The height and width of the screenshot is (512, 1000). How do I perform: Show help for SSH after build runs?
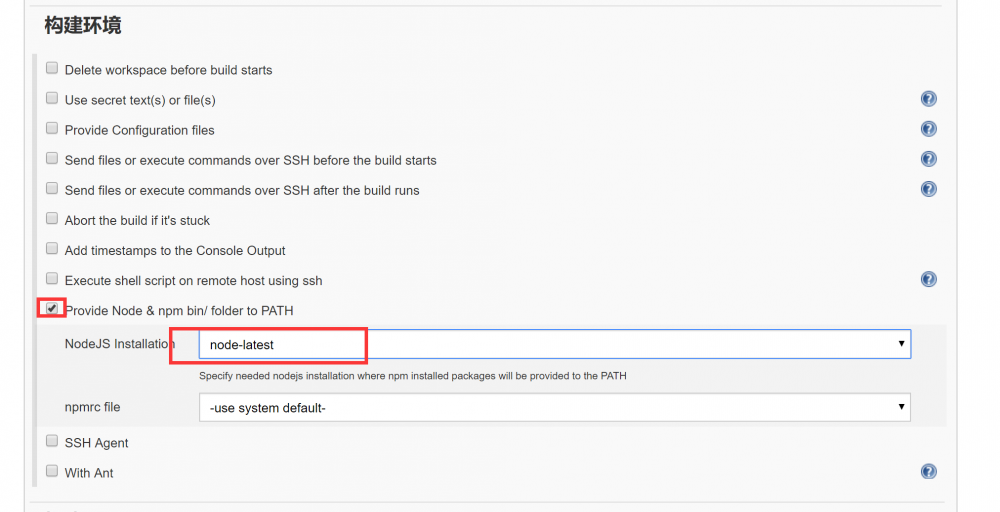pyautogui.click(x=928, y=189)
